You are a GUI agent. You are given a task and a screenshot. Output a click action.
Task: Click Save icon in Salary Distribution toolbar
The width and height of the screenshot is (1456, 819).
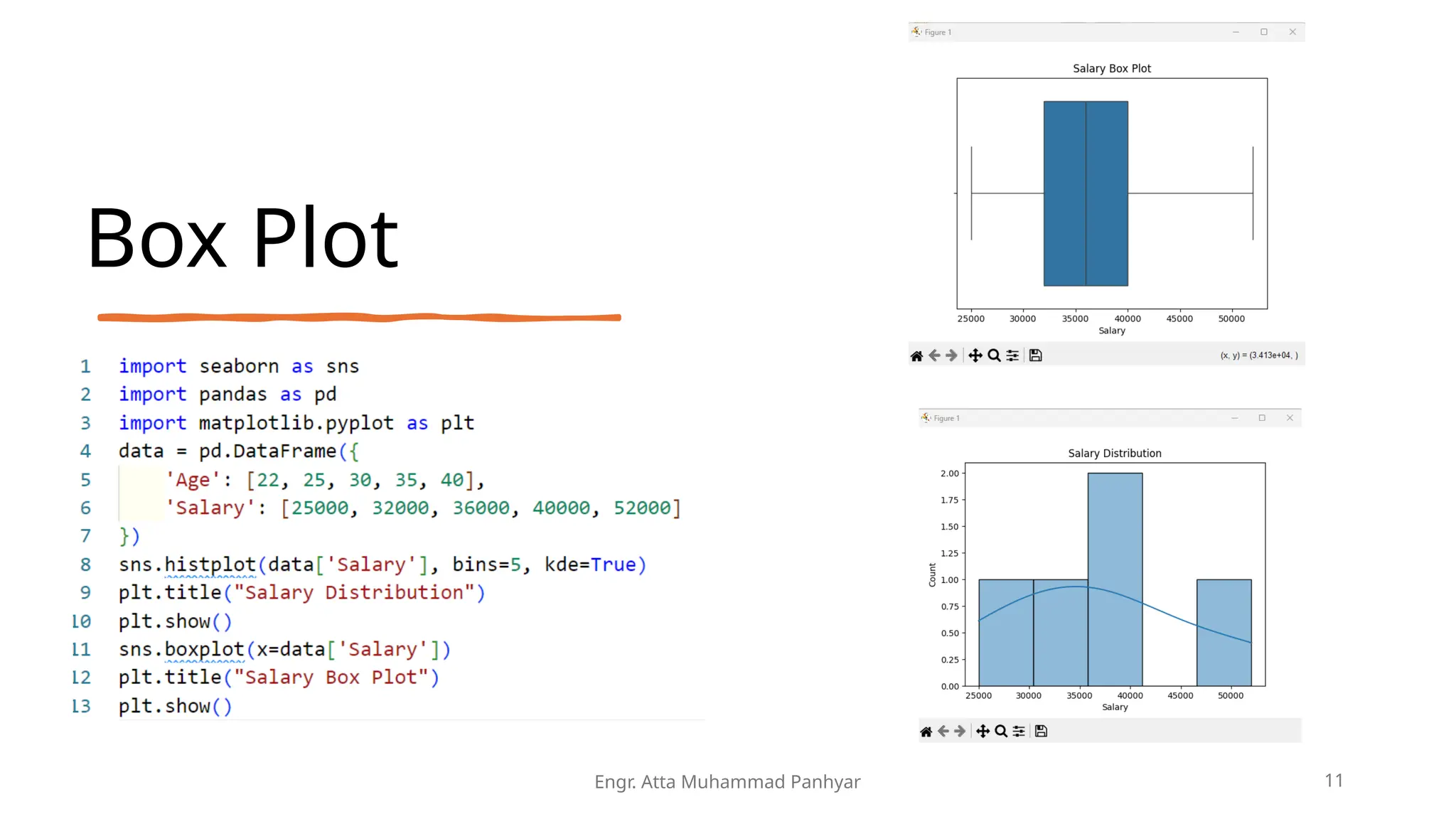point(1041,731)
